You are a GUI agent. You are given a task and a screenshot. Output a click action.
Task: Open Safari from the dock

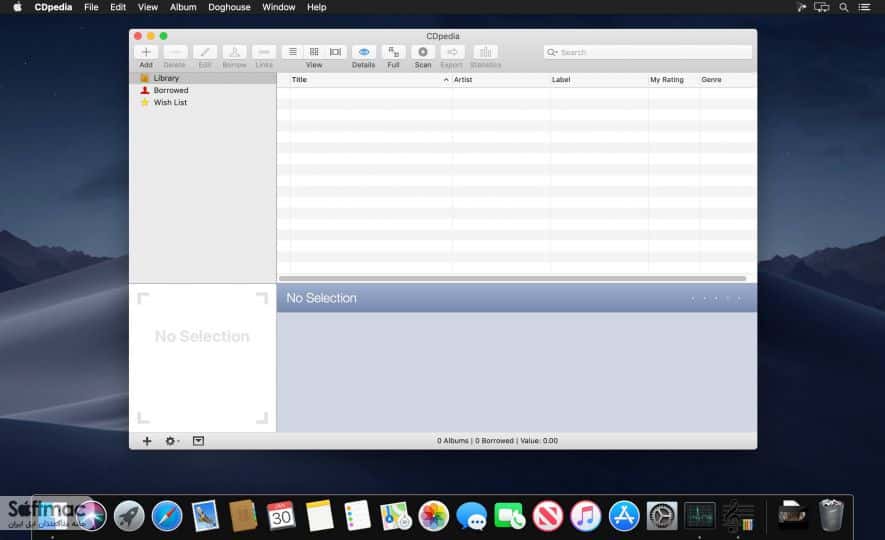point(167,516)
